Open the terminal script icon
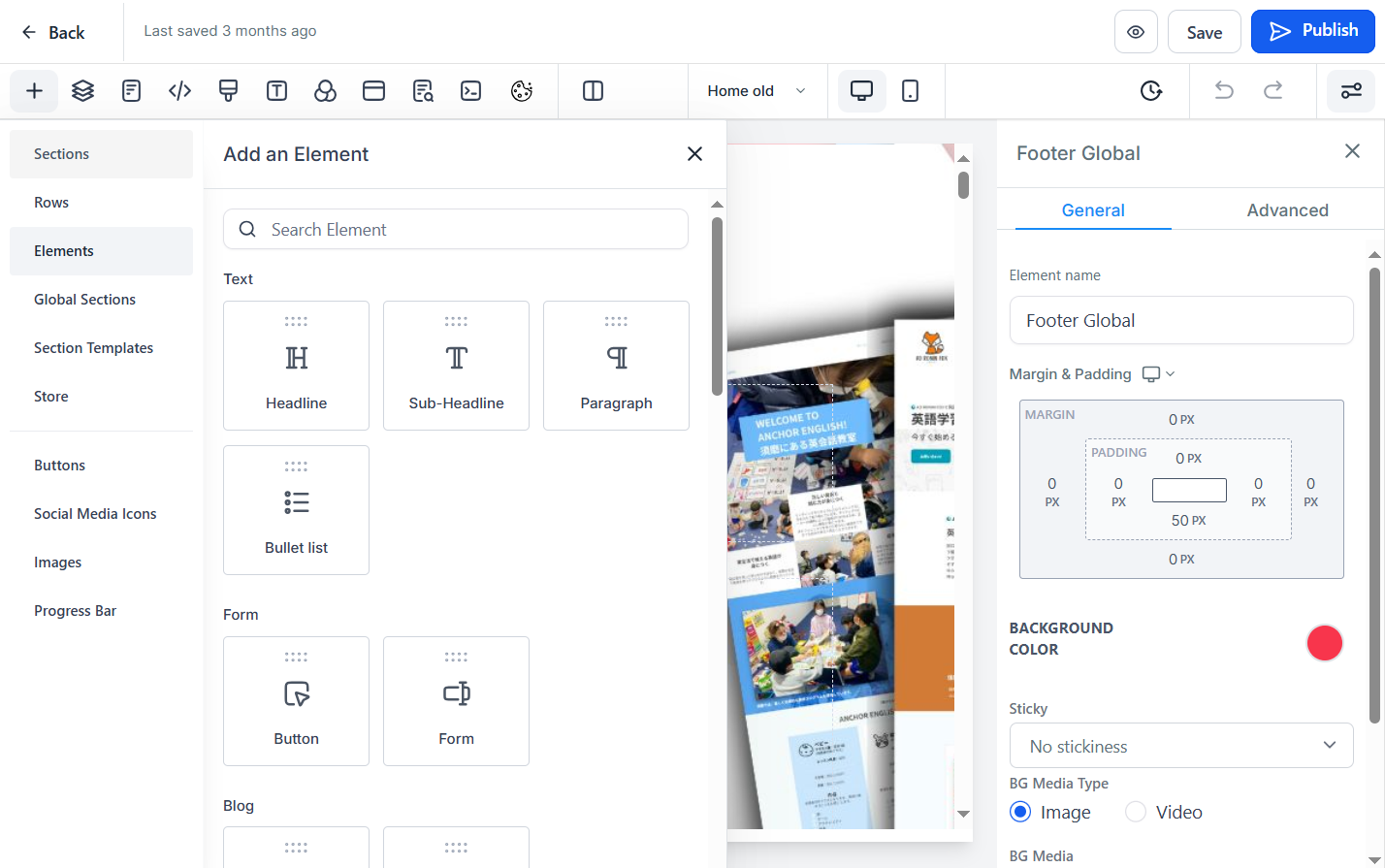The image size is (1385, 868). click(x=471, y=91)
